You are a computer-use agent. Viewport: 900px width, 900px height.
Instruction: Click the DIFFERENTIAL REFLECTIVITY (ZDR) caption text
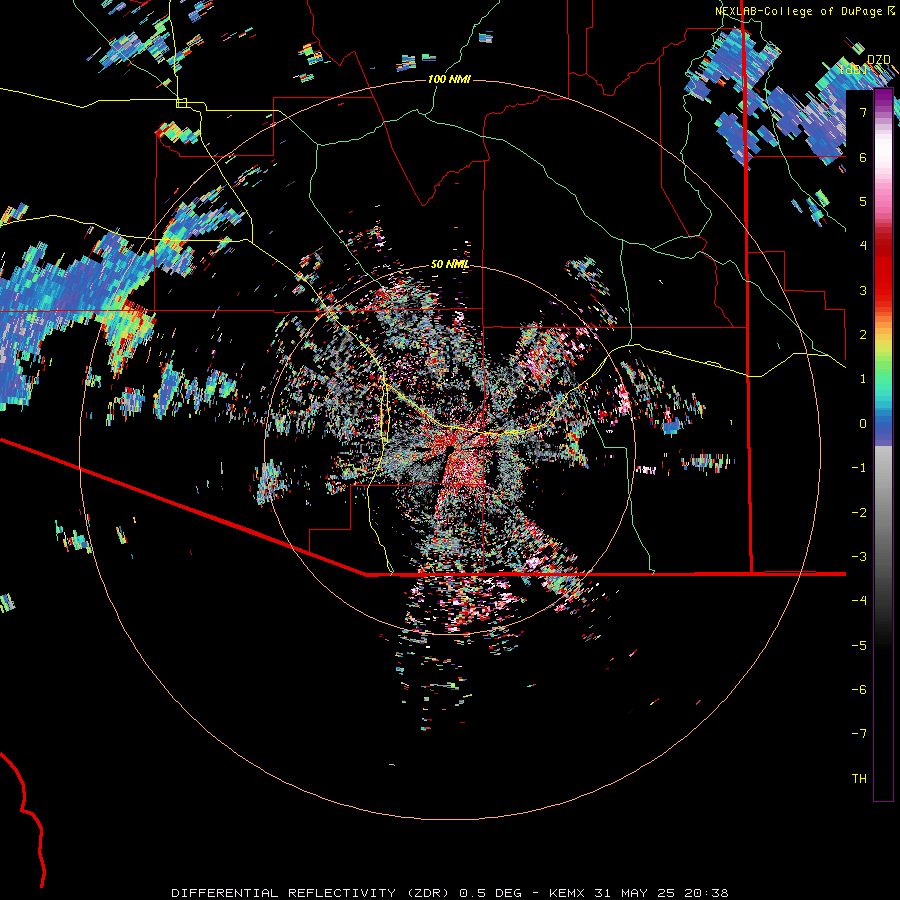312,893
